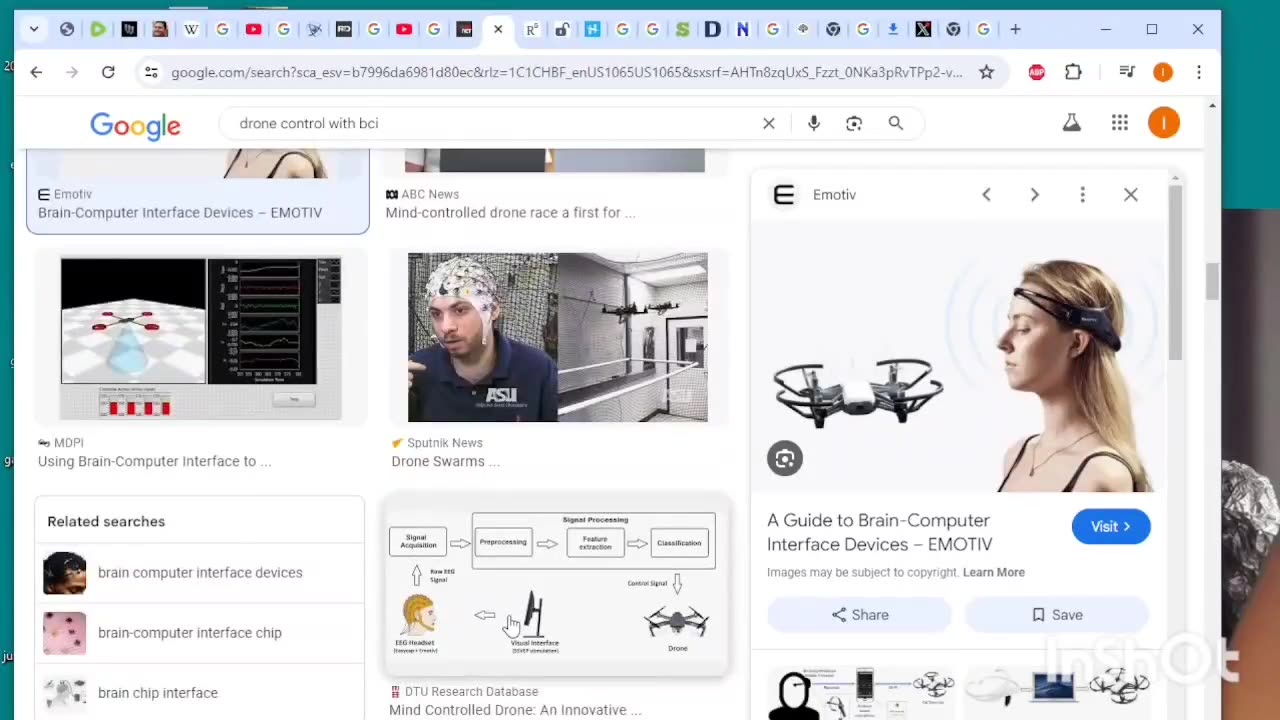Go back using the browser back arrow
Image resolution: width=1280 pixels, height=720 pixels.
36,72
